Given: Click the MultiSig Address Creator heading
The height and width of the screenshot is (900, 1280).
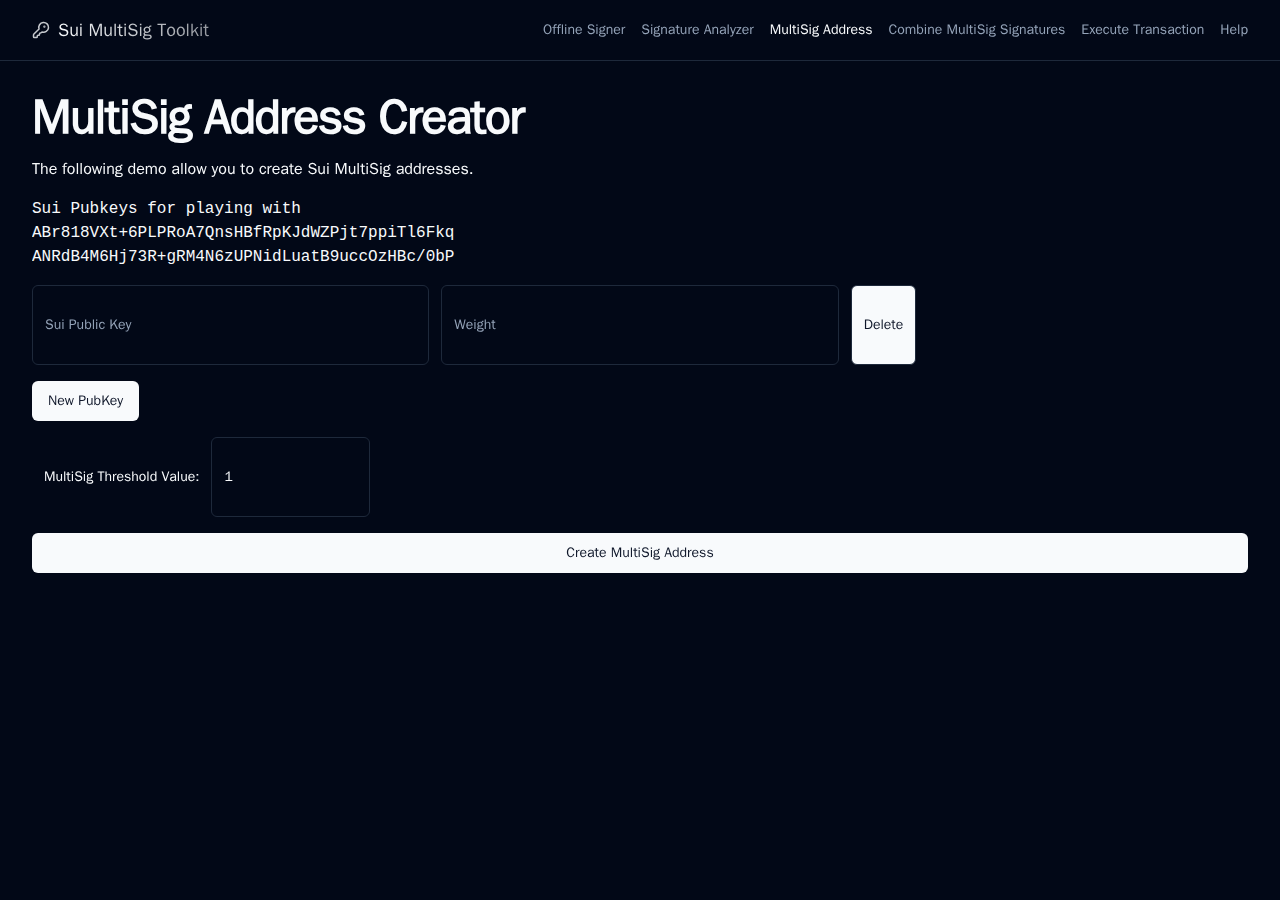Looking at the screenshot, I should (x=278, y=118).
